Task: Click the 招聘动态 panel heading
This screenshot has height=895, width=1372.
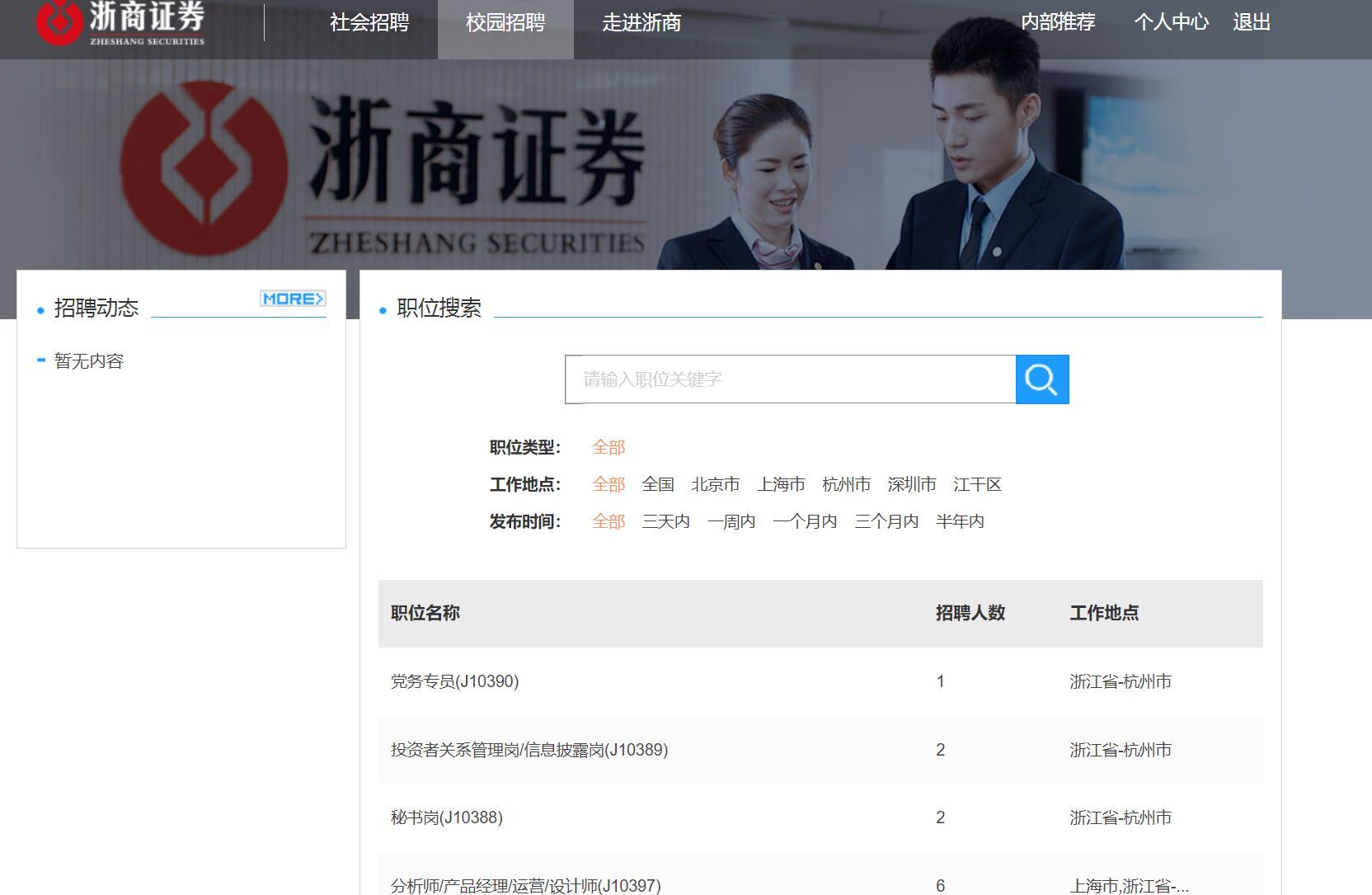Action: coord(96,308)
